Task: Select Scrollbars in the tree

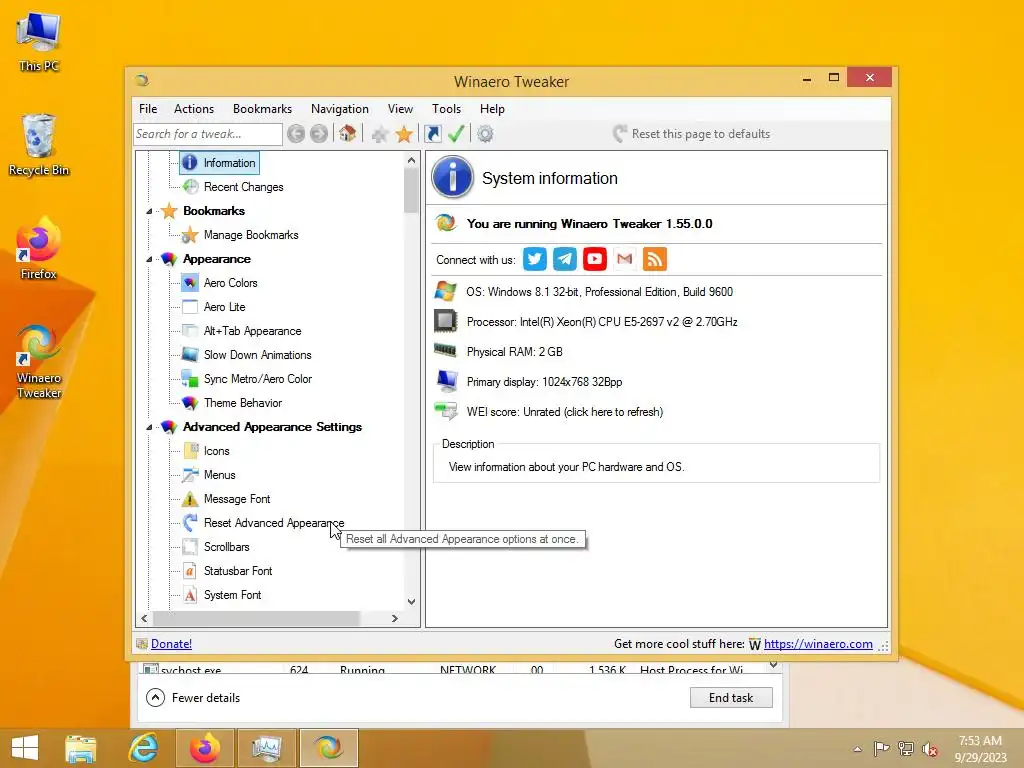Action: [227, 547]
